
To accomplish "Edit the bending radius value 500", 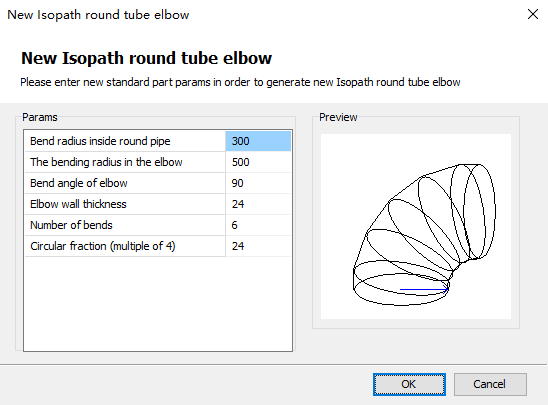I will 258,162.
